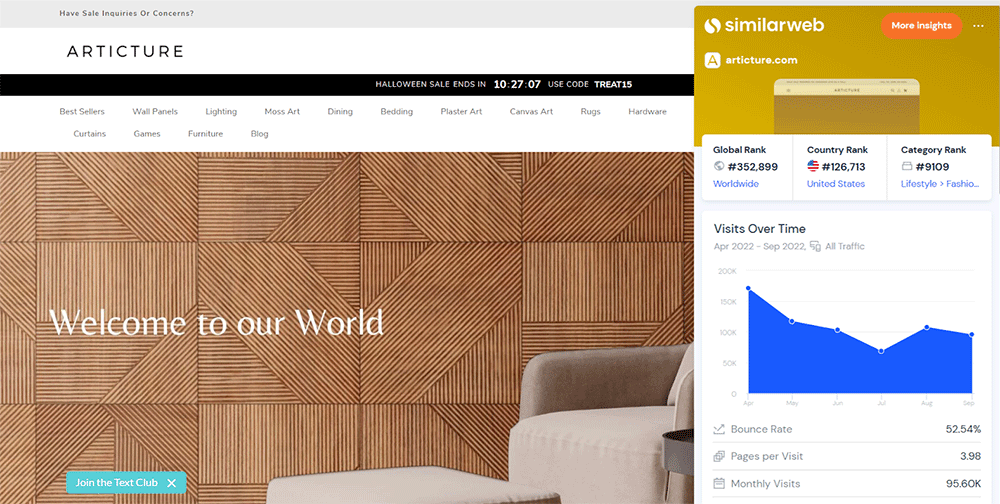Image resolution: width=1000 pixels, height=504 pixels.
Task: Select the Rugs menu item
Action: point(590,112)
